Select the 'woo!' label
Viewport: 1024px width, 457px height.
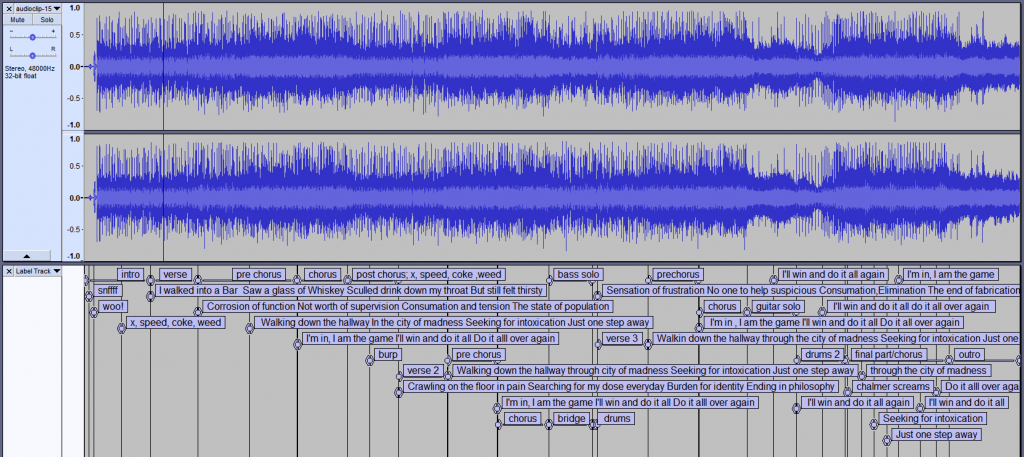click(113, 306)
